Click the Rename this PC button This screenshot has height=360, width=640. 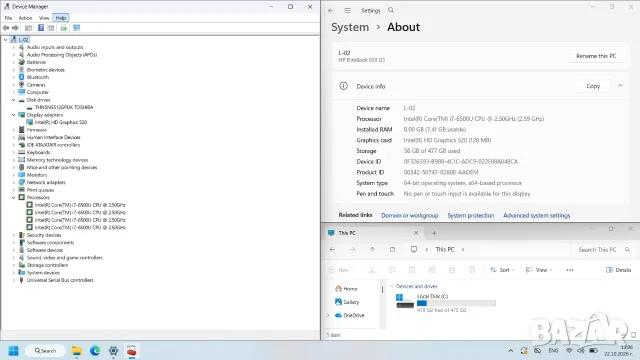coord(596,56)
